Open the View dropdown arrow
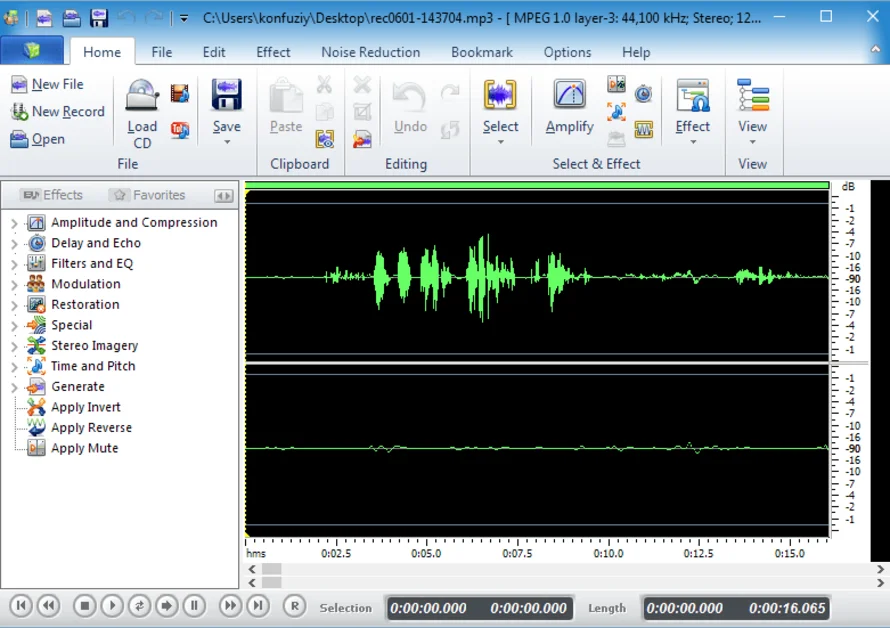 coord(753,142)
